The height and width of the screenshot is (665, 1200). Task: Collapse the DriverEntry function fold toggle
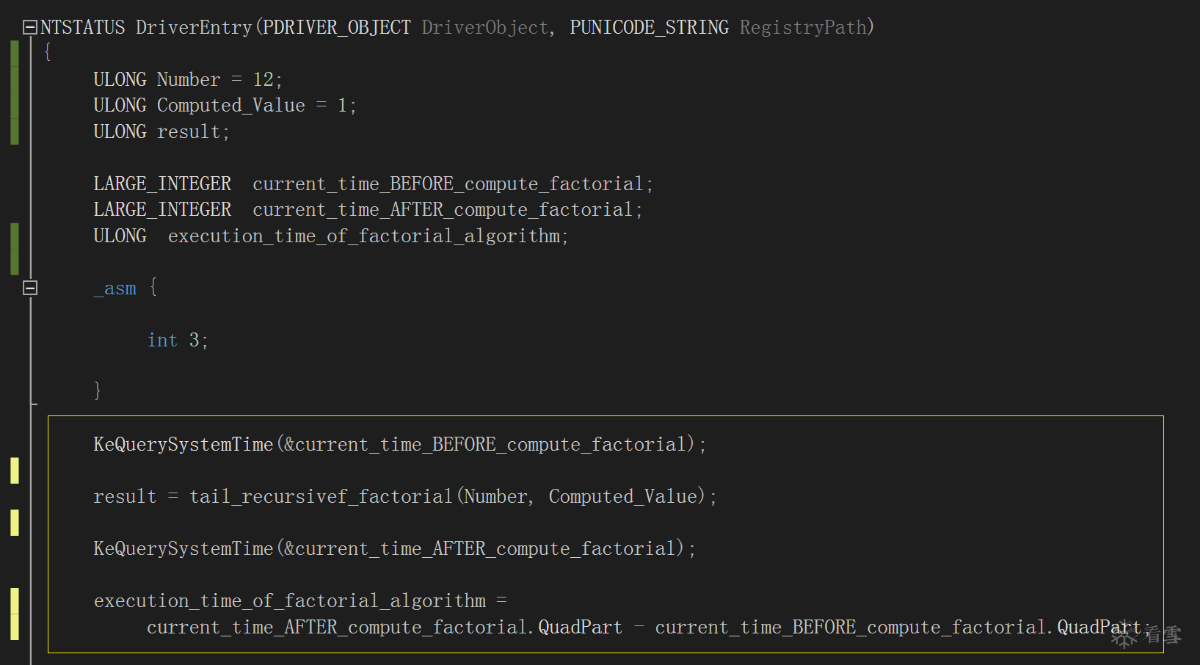pos(29,28)
